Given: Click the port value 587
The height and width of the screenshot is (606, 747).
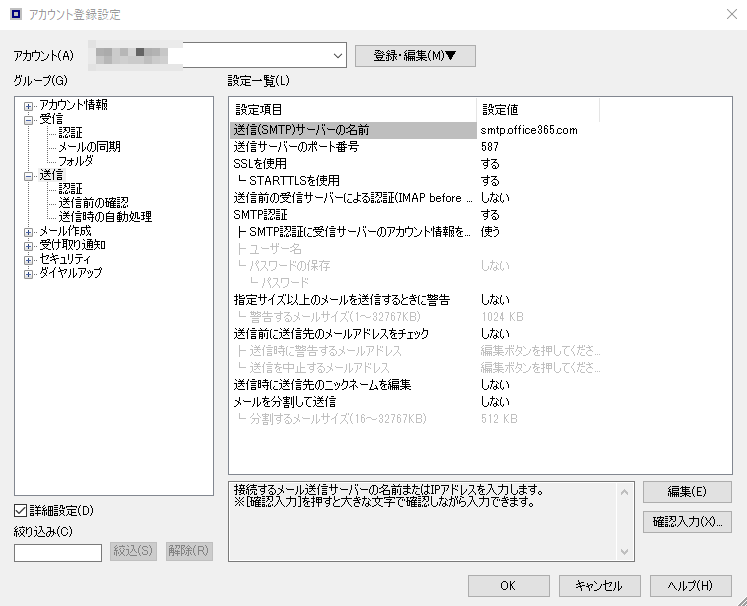Looking at the screenshot, I should [x=490, y=147].
